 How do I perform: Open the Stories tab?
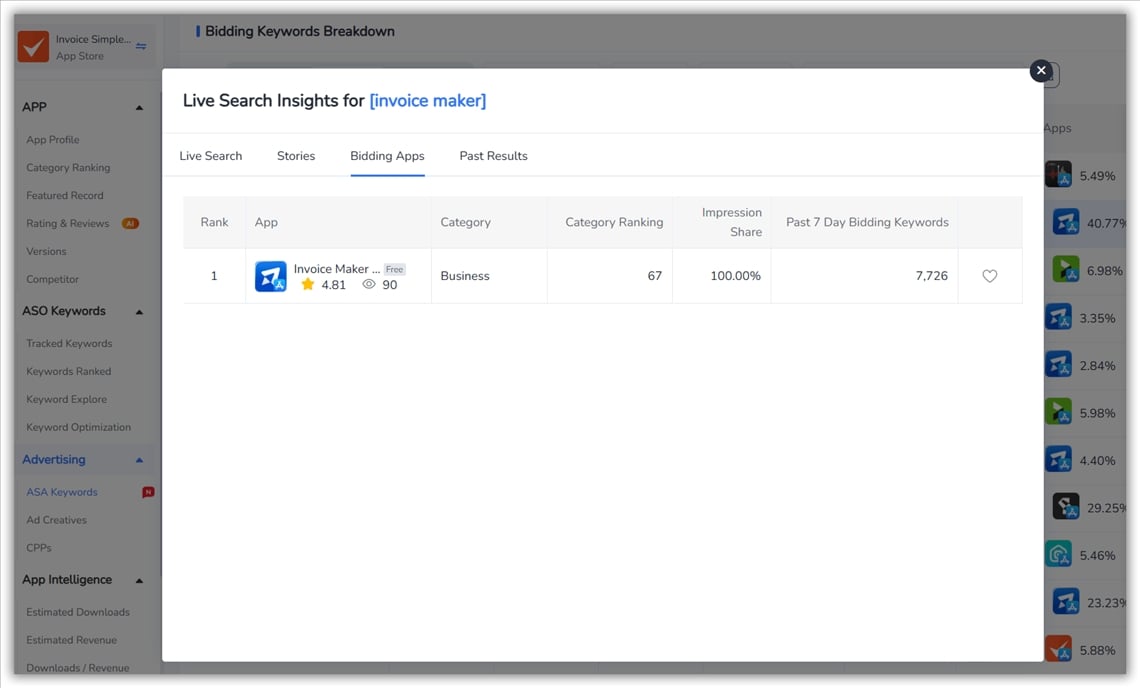pos(296,156)
